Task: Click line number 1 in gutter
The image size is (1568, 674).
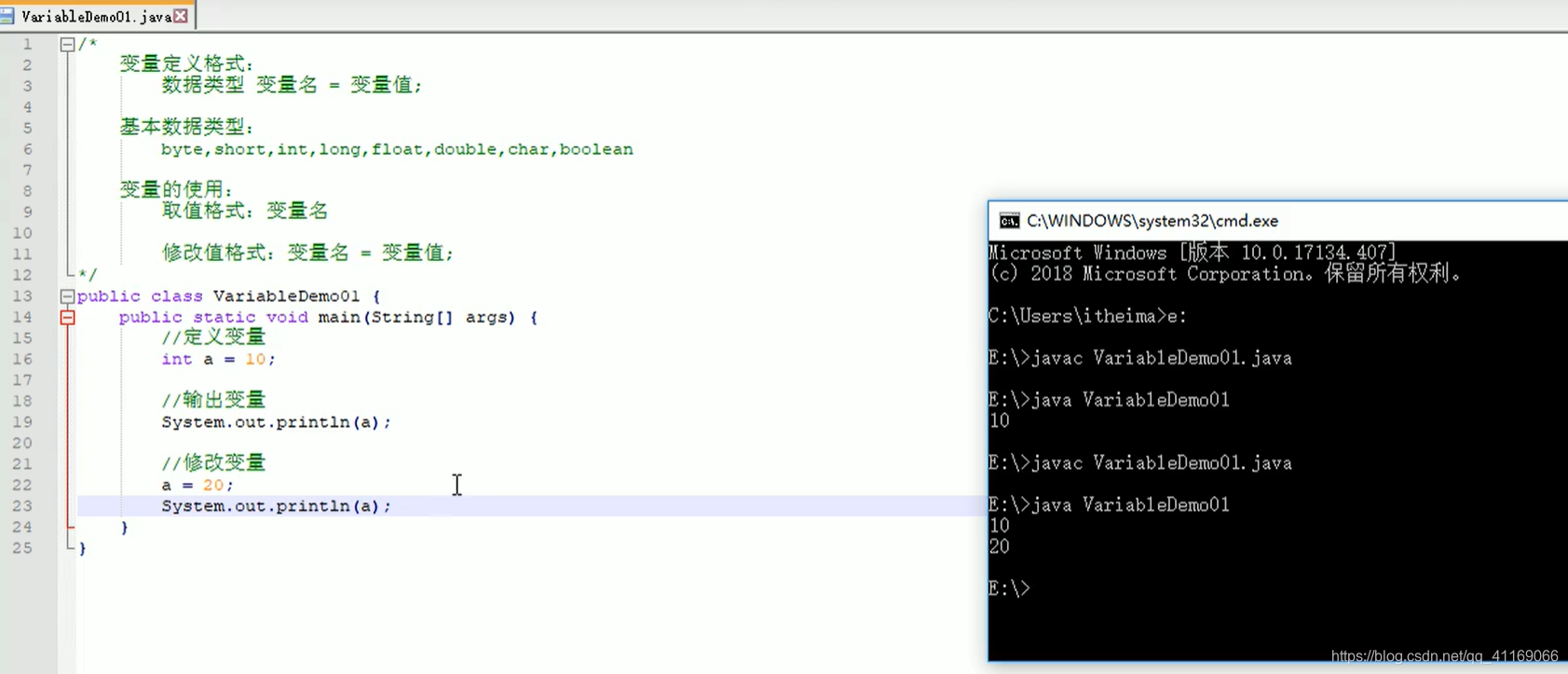Action: [27, 44]
